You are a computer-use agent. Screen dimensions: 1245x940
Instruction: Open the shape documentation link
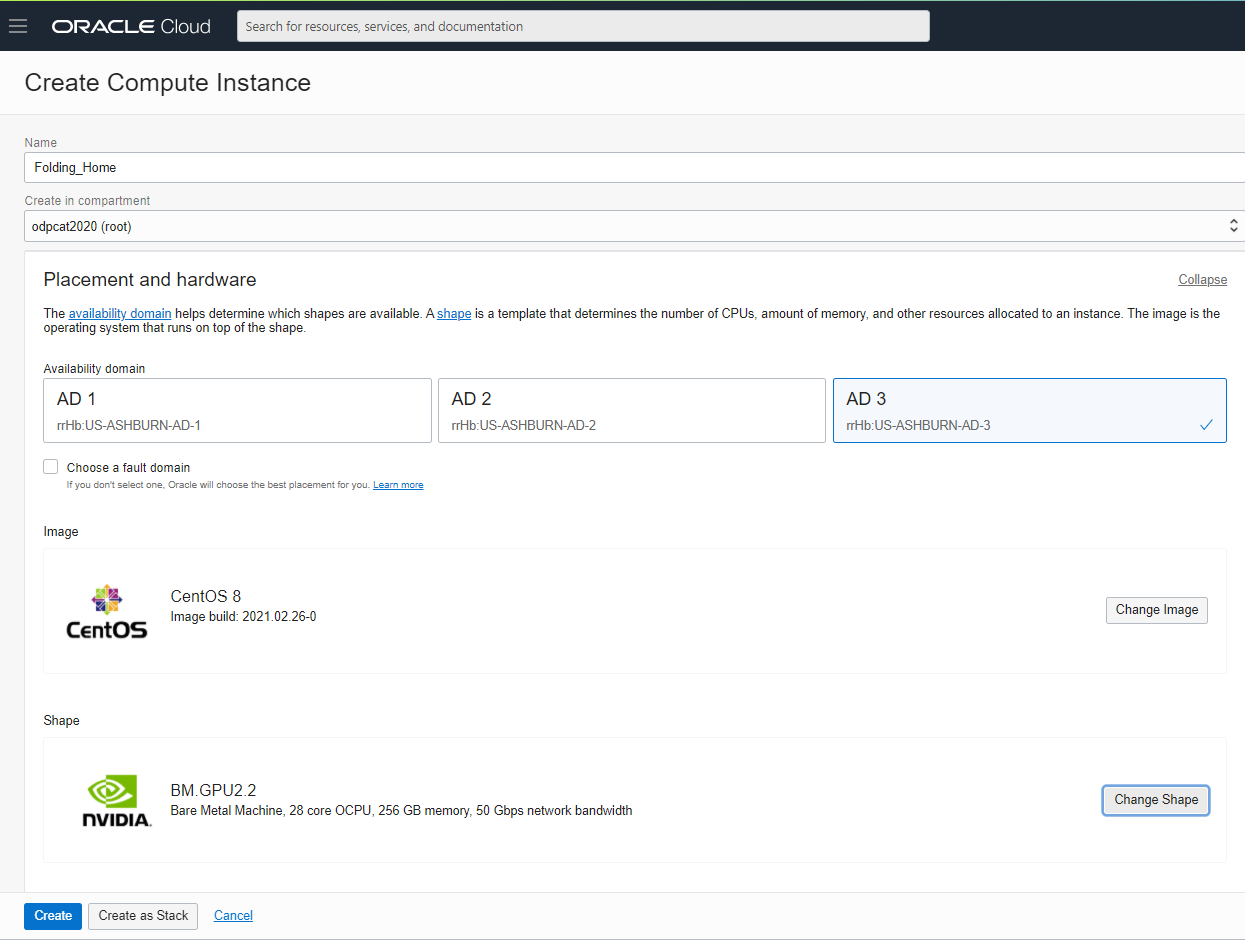(x=454, y=313)
